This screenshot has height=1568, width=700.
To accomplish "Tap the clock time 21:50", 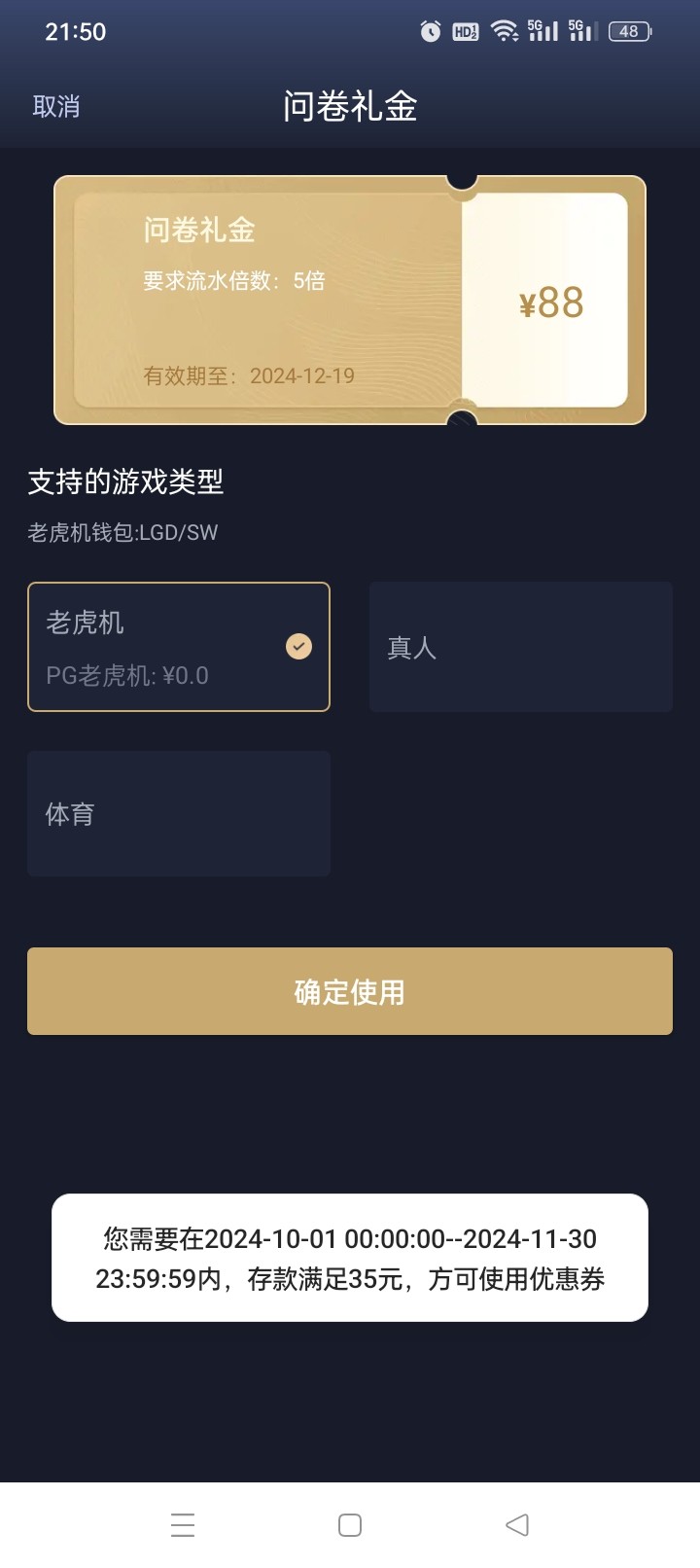I will pyautogui.click(x=75, y=32).
